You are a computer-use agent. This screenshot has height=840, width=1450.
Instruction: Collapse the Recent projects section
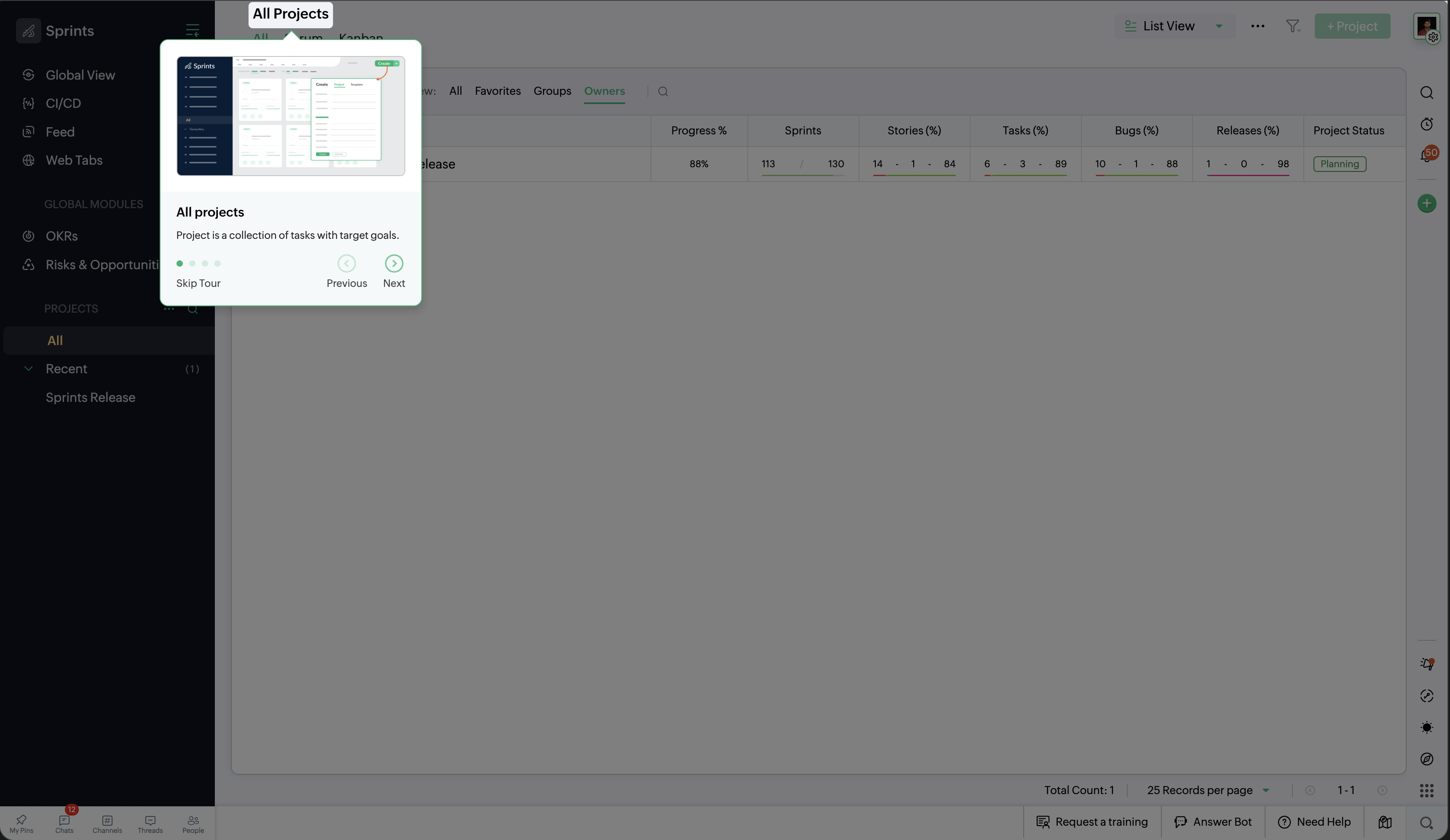28,369
